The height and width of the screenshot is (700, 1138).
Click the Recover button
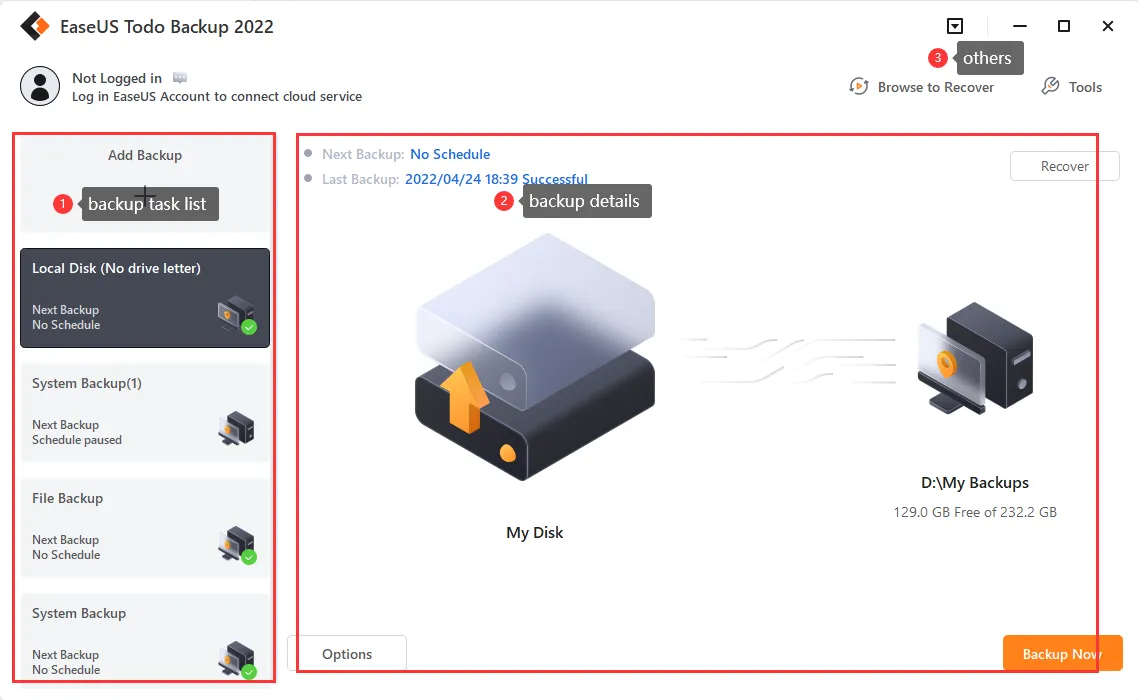[1064, 166]
